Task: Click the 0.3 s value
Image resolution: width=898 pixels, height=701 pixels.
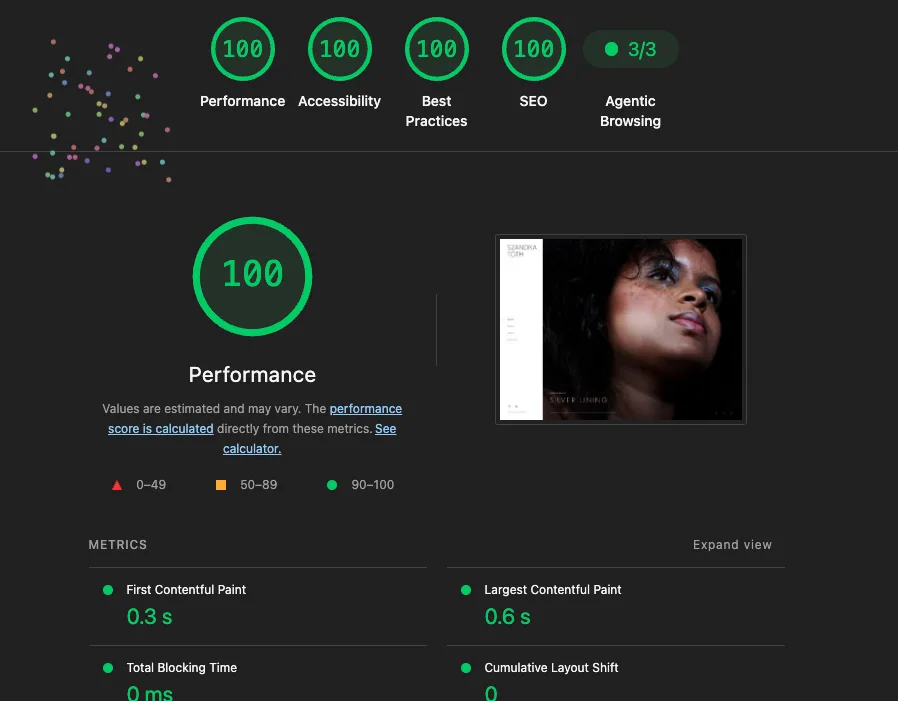Action: tap(149, 617)
